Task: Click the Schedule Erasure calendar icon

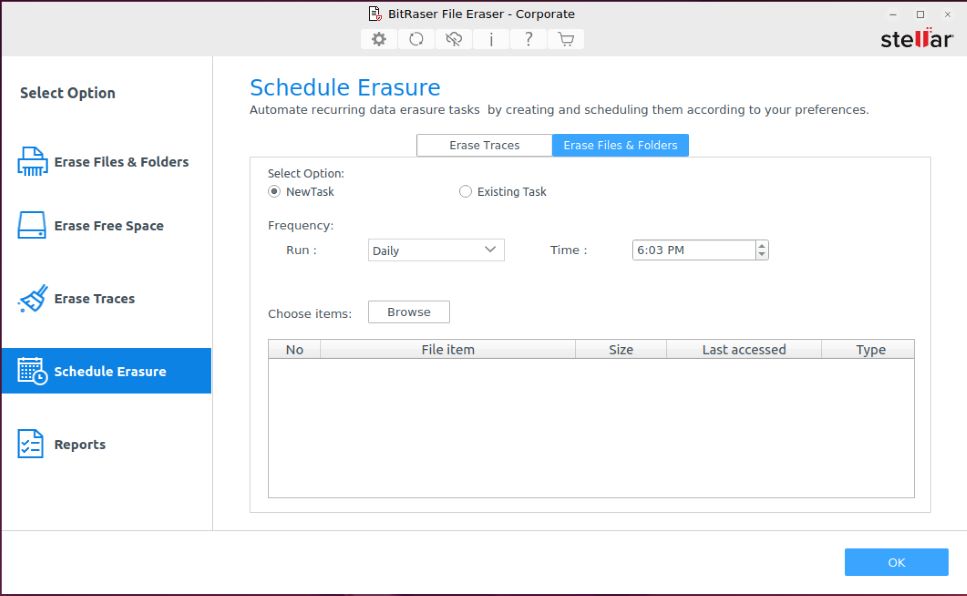Action: [x=32, y=371]
